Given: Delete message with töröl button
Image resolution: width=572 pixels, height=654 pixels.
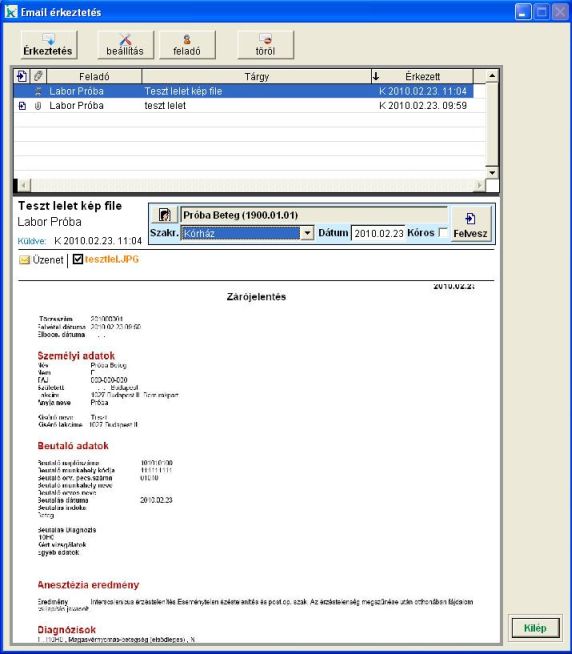Looking at the screenshot, I should [265, 45].
